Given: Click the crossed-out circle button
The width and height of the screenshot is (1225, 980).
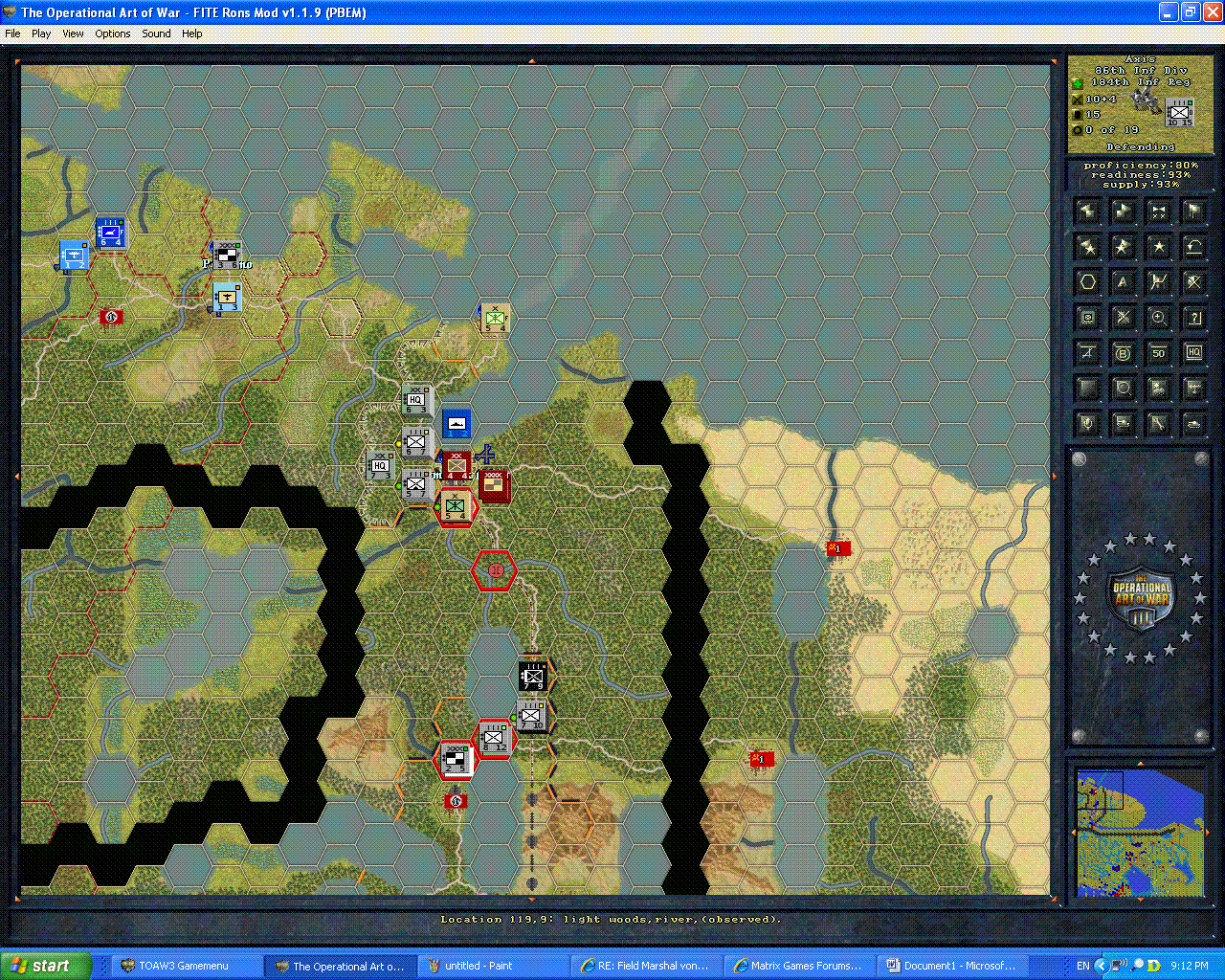Looking at the screenshot, I should click(x=1193, y=282).
